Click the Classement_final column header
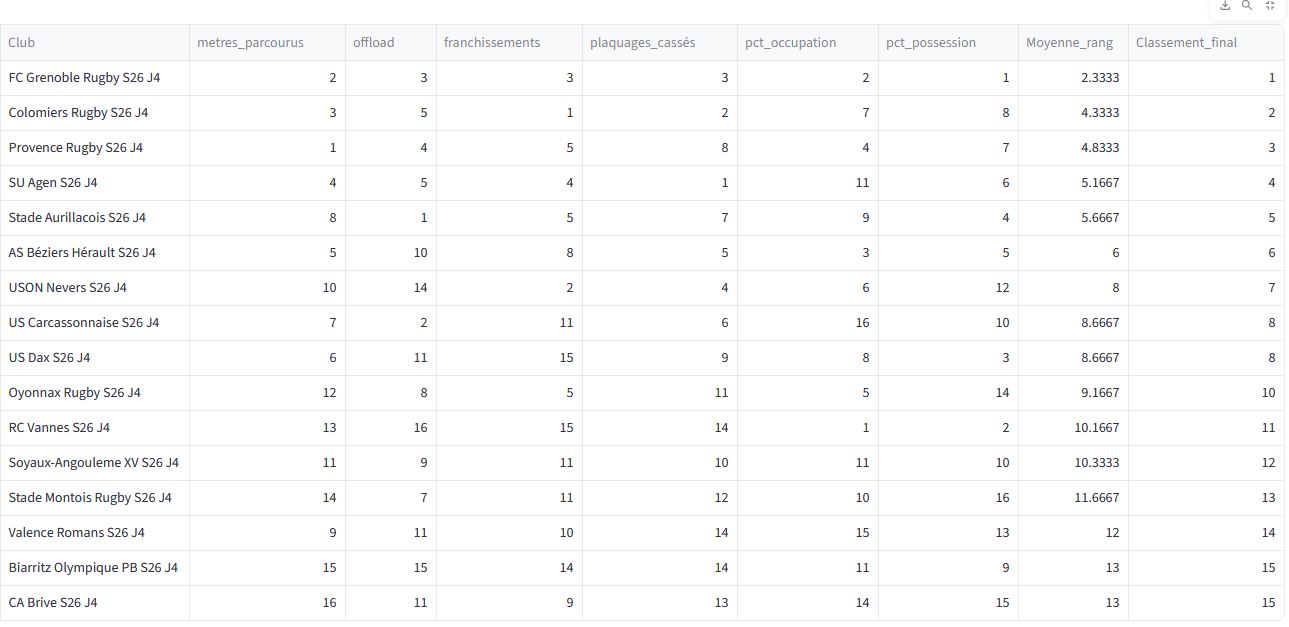This screenshot has height=627, width=1289. [x=1186, y=42]
